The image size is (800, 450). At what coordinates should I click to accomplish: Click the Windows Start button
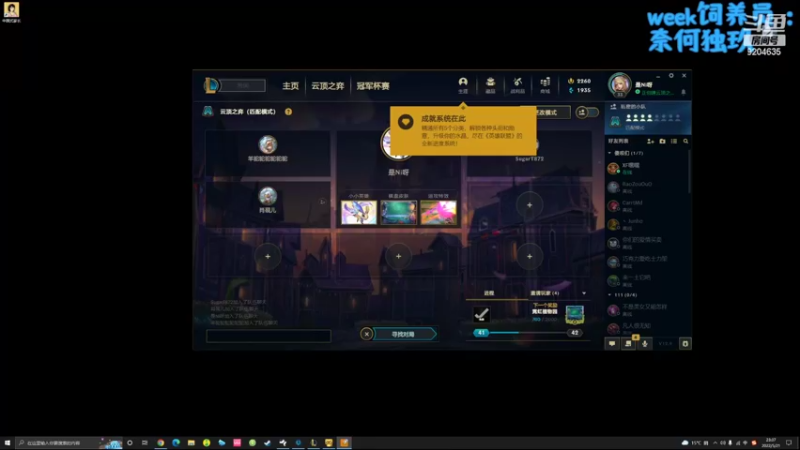pyautogui.click(x=7, y=443)
